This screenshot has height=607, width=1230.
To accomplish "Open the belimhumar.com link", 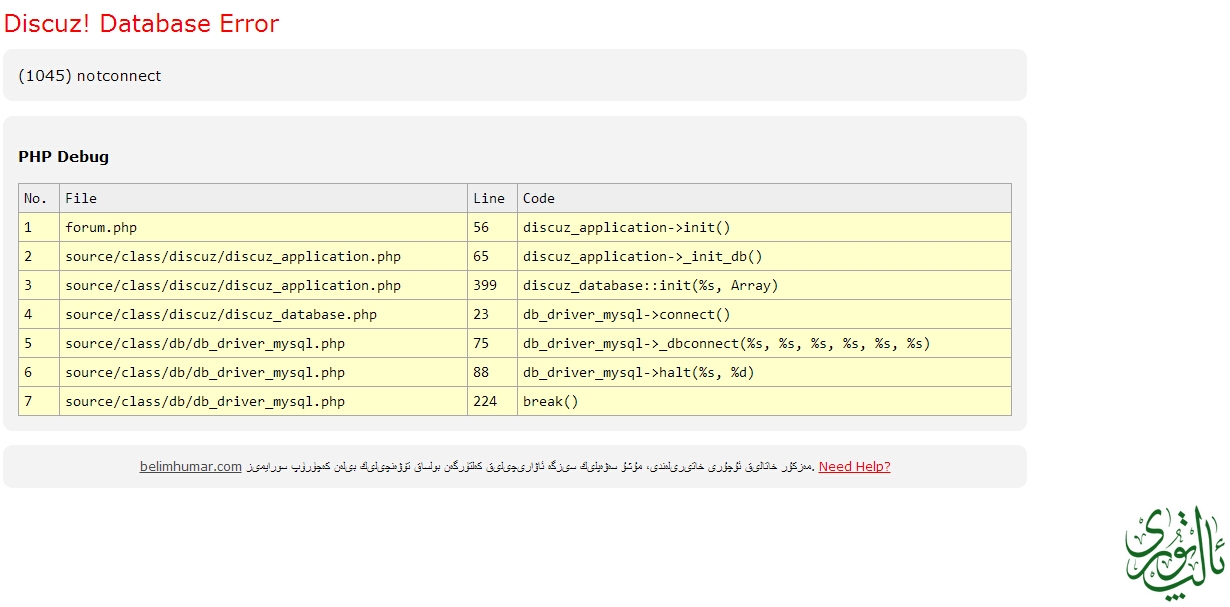I will click(x=190, y=466).
